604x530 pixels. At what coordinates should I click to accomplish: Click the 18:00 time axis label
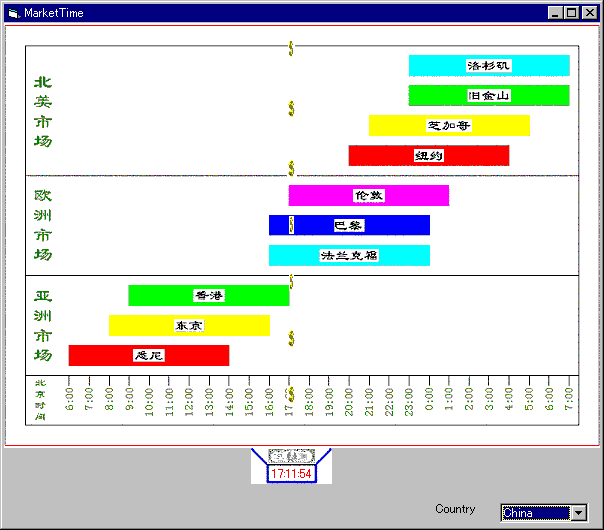pyautogui.click(x=309, y=402)
